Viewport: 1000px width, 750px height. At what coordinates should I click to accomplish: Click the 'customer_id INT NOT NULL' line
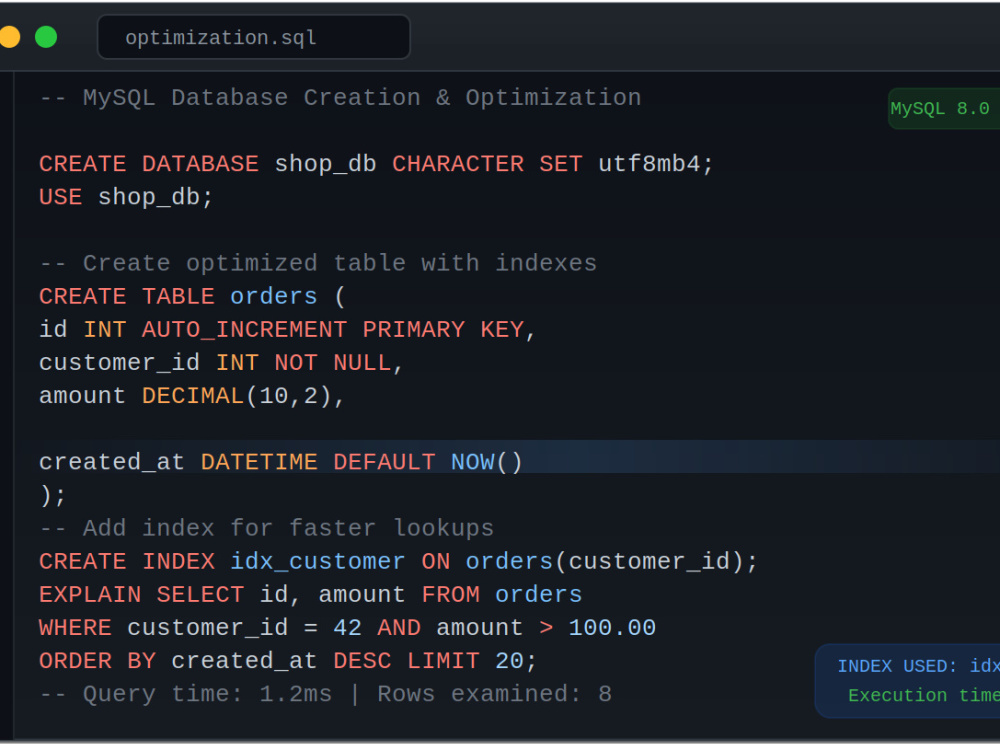pos(221,363)
